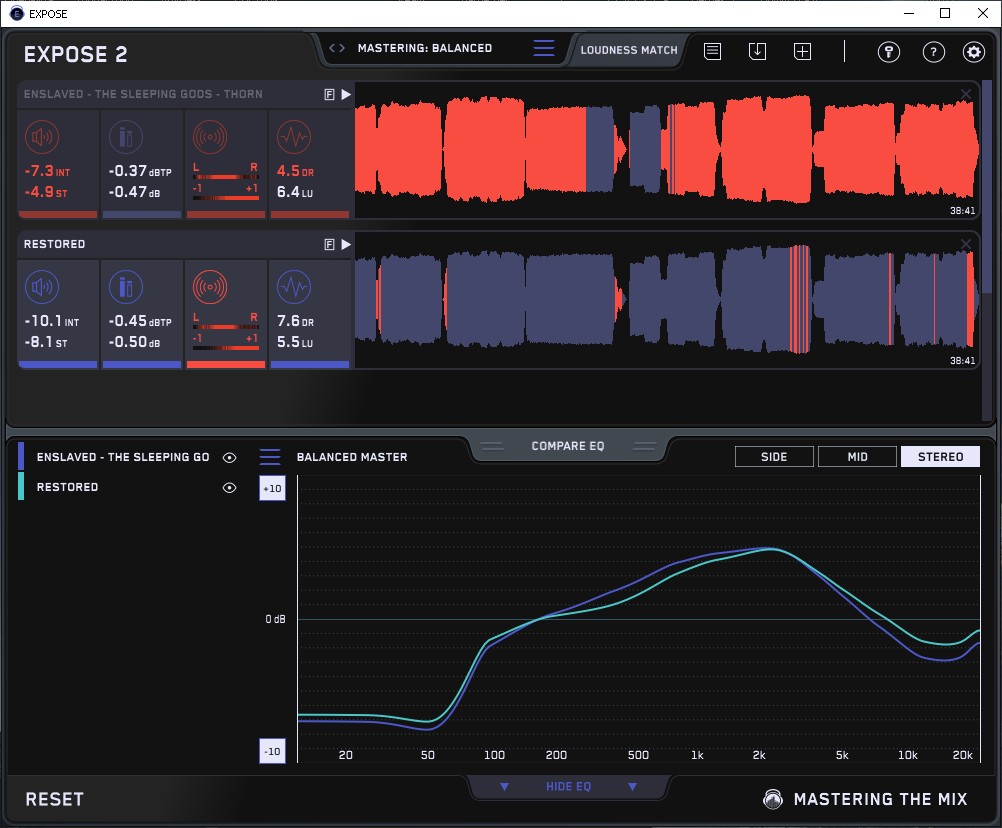Screen dimensions: 1002x828
Task: Click the Enslaved track waveform
Action: [x=667, y=150]
